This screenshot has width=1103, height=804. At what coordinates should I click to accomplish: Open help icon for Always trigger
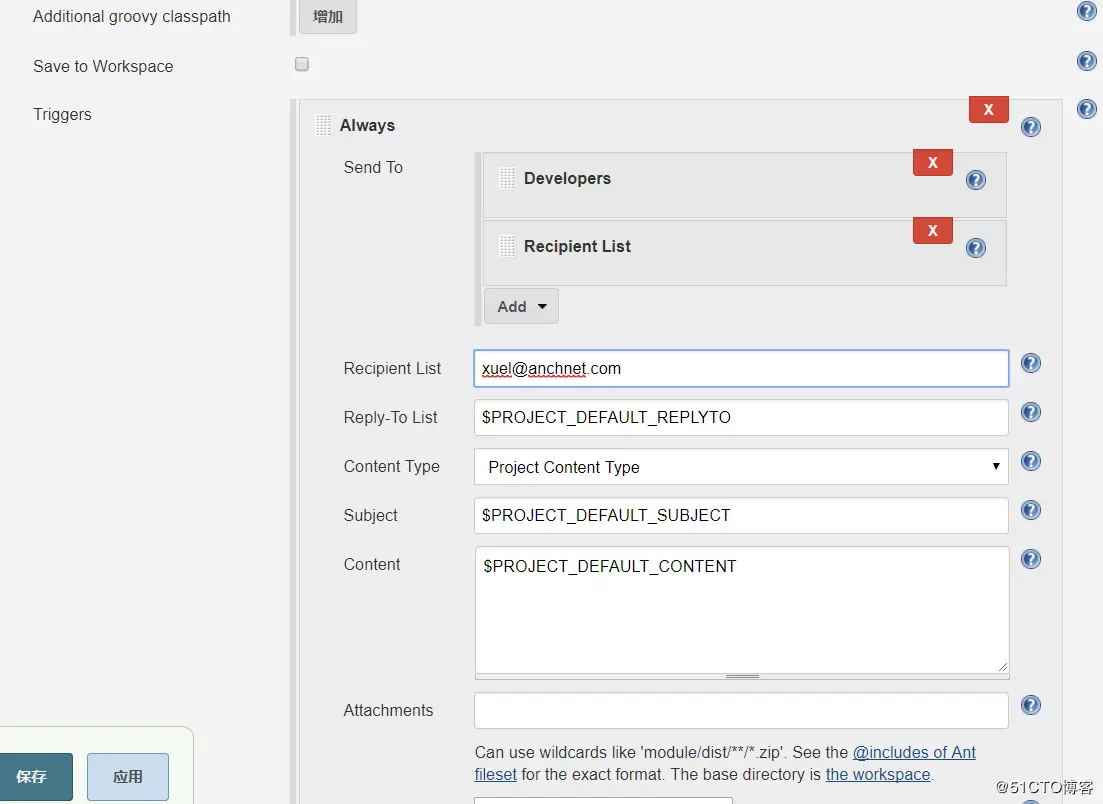[x=1031, y=127]
